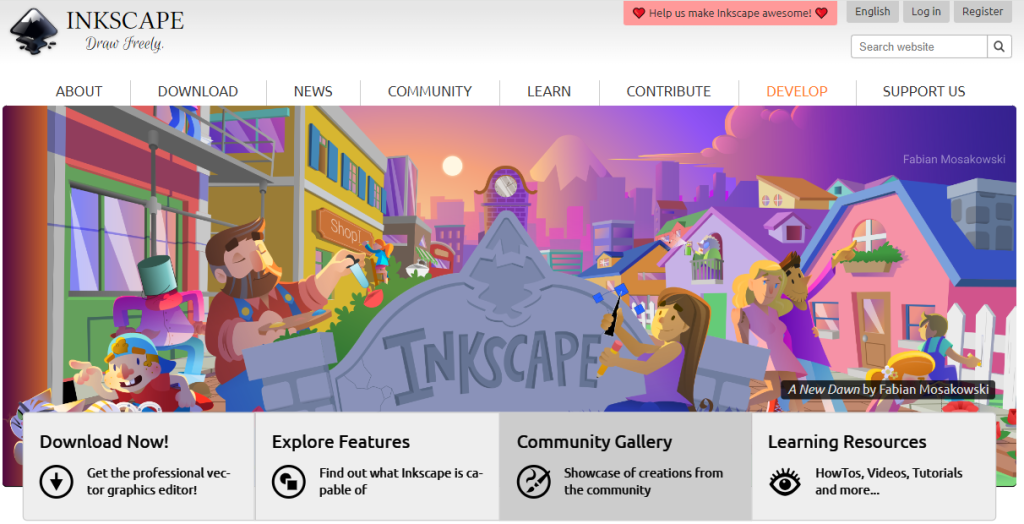Image resolution: width=1024 pixels, height=524 pixels.
Task: Open the English language selector
Action: pyautogui.click(x=872, y=12)
